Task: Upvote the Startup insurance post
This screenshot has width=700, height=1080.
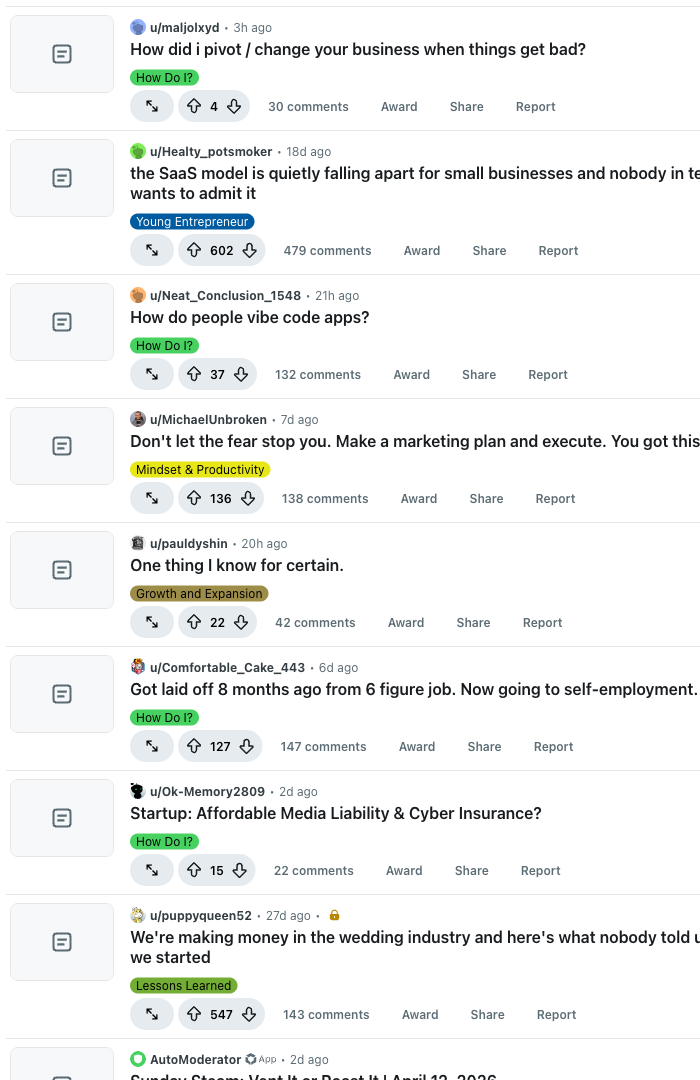Action: click(x=192, y=870)
